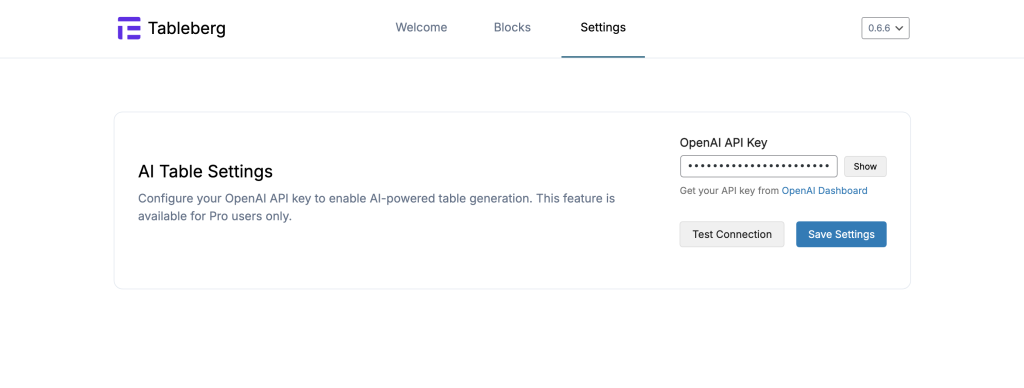The width and height of the screenshot is (1024, 388).
Task: Switch to the Welcome tab
Action: (421, 27)
